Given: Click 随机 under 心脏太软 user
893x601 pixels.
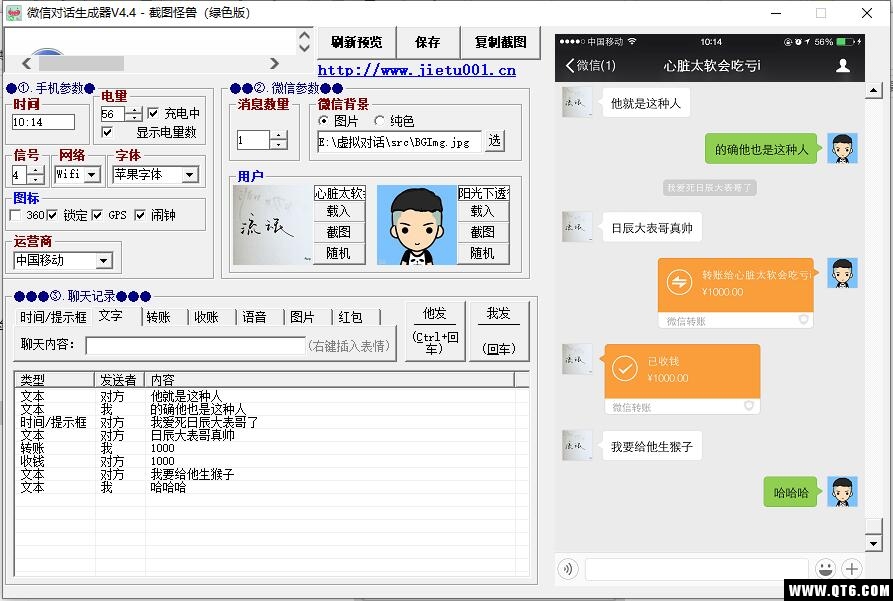Looking at the screenshot, I should 339,253.
